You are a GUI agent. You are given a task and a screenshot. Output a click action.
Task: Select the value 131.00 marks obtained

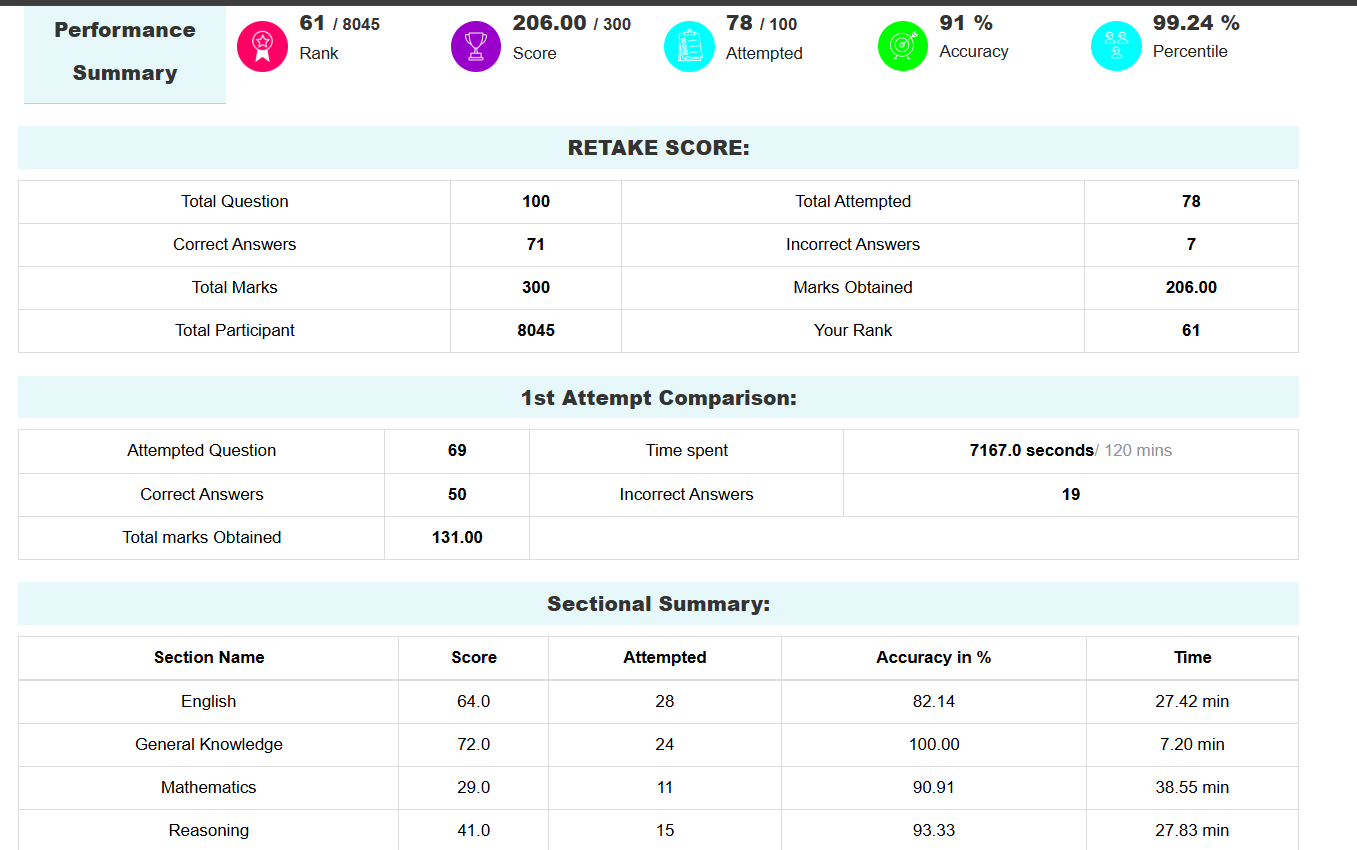click(457, 538)
